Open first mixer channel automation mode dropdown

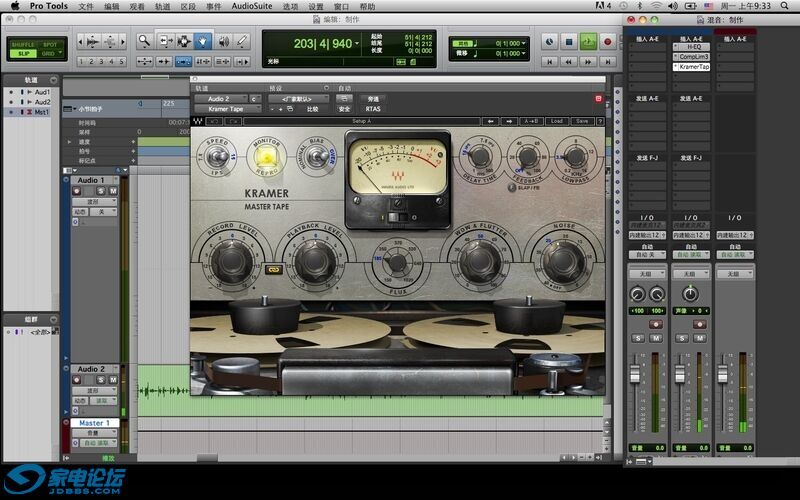click(647, 254)
